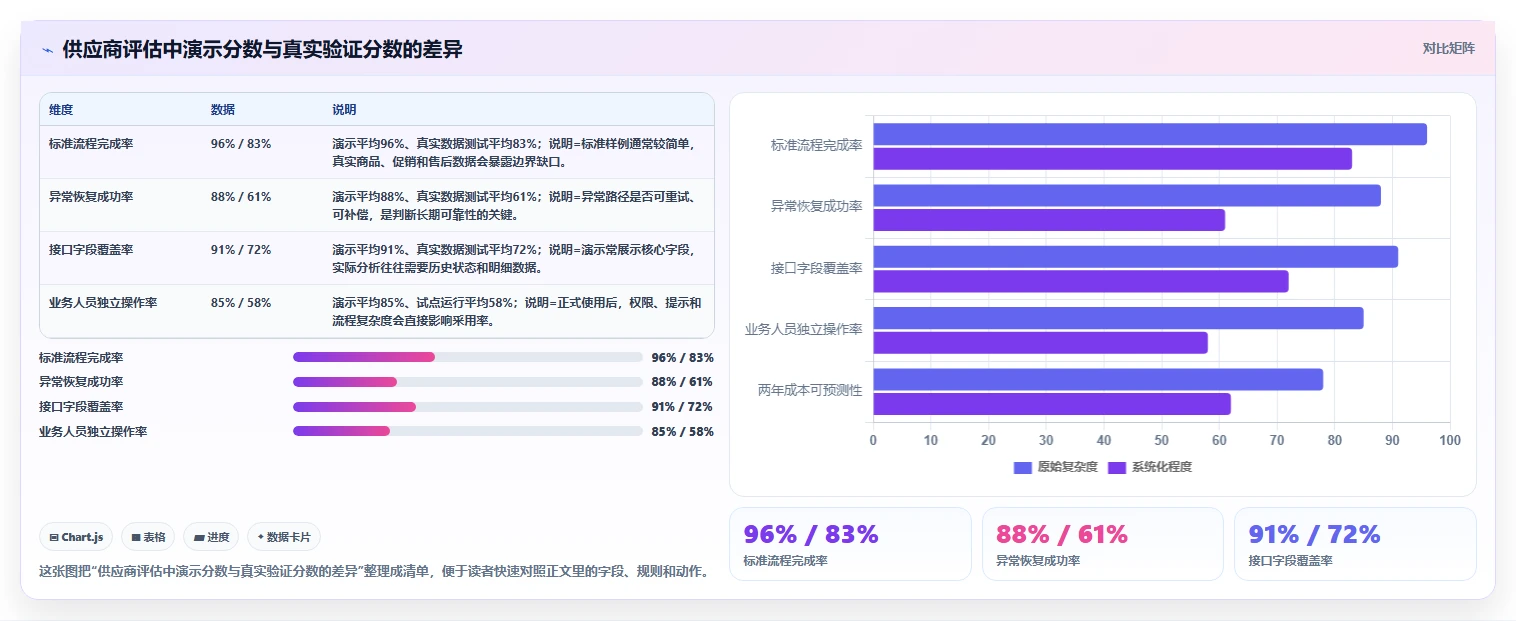Click the purple 两年成本可预测性 chart bar
1516x621 pixels.
(x=1052, y=404)
